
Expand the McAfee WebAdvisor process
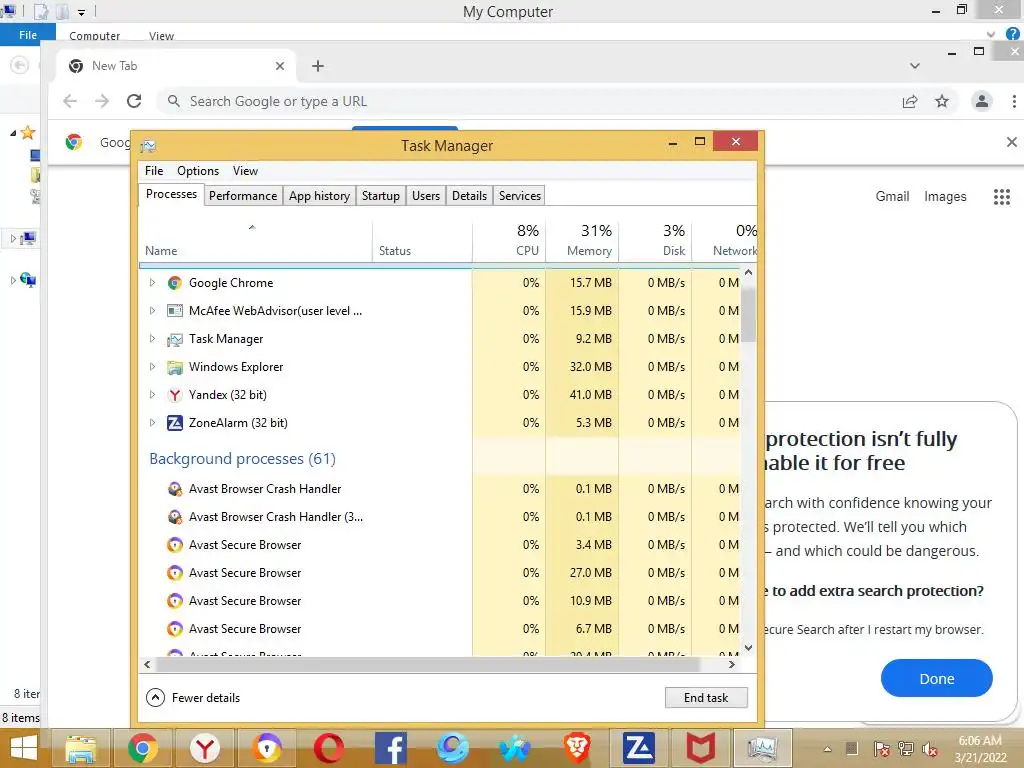[152, 311]
